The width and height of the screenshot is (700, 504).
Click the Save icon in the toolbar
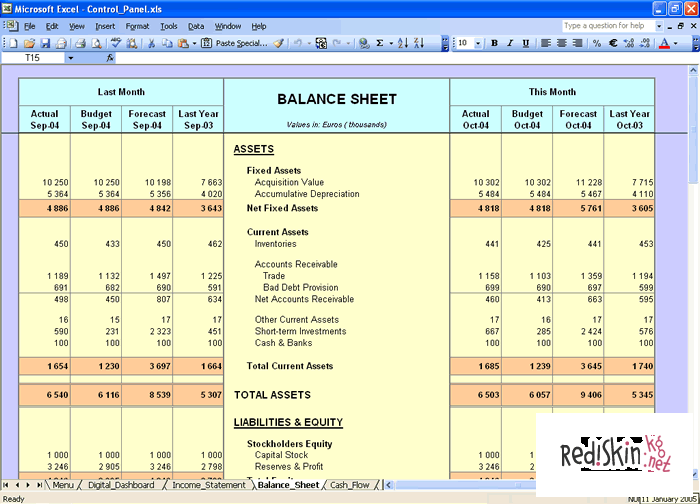(45, 43)
